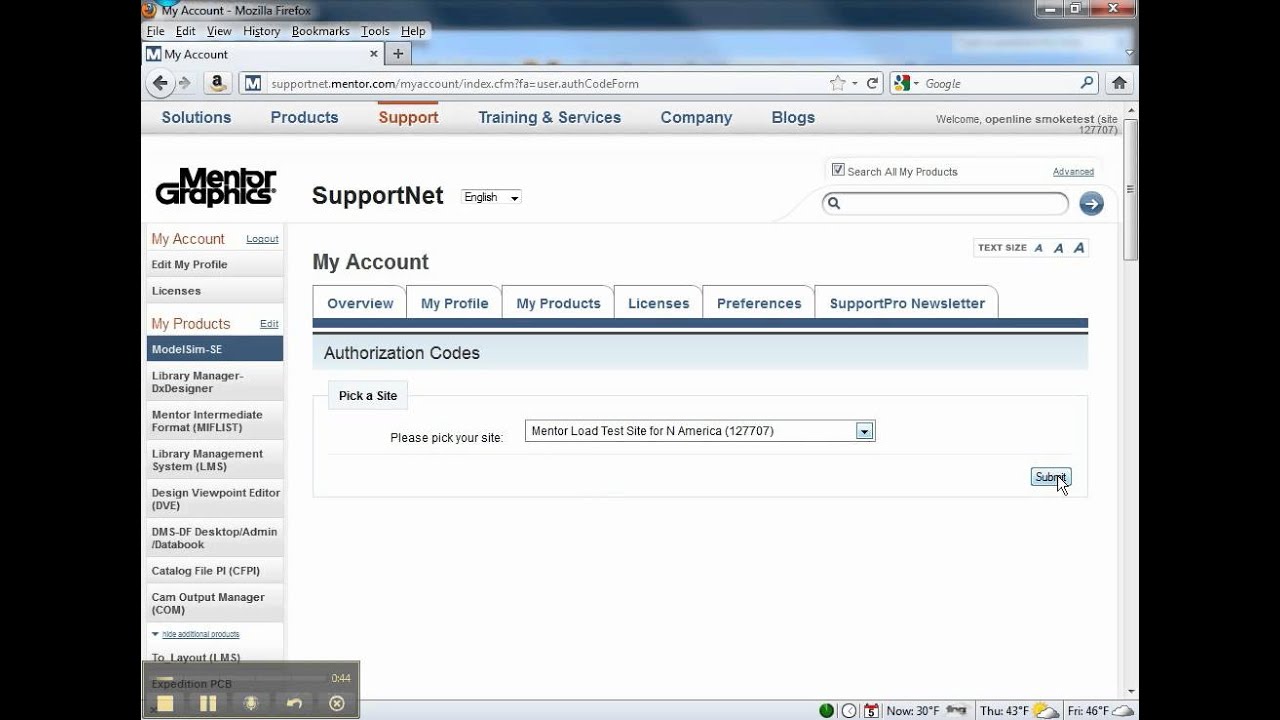The height and width of the screenshot is (720, 1280).
Task: Open the Products navigation item
Action: pos(304,117)
